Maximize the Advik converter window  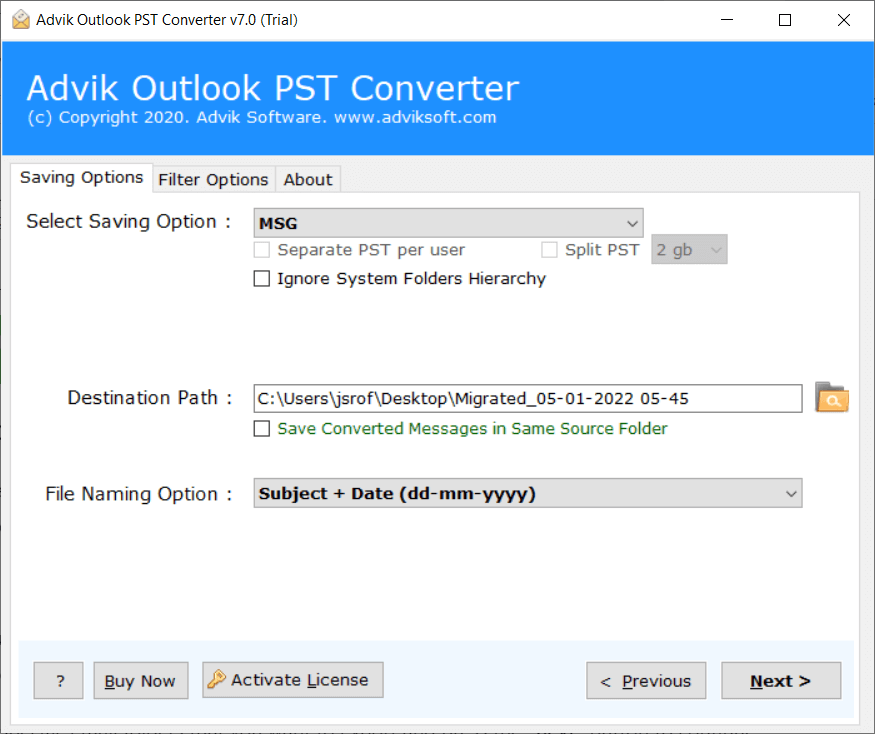[x=785, y=20]
